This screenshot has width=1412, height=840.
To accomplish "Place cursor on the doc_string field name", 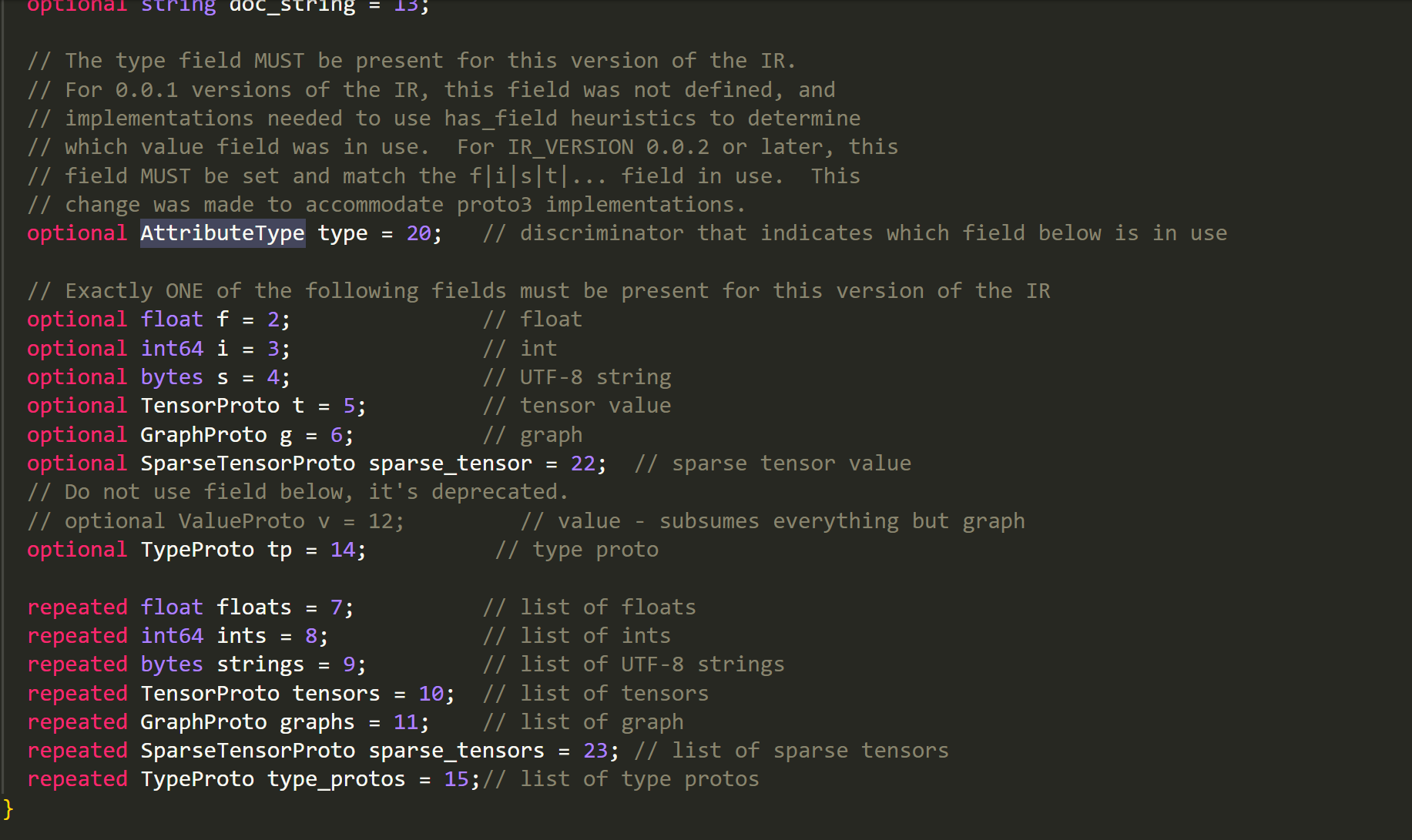I will pos(292,7).
